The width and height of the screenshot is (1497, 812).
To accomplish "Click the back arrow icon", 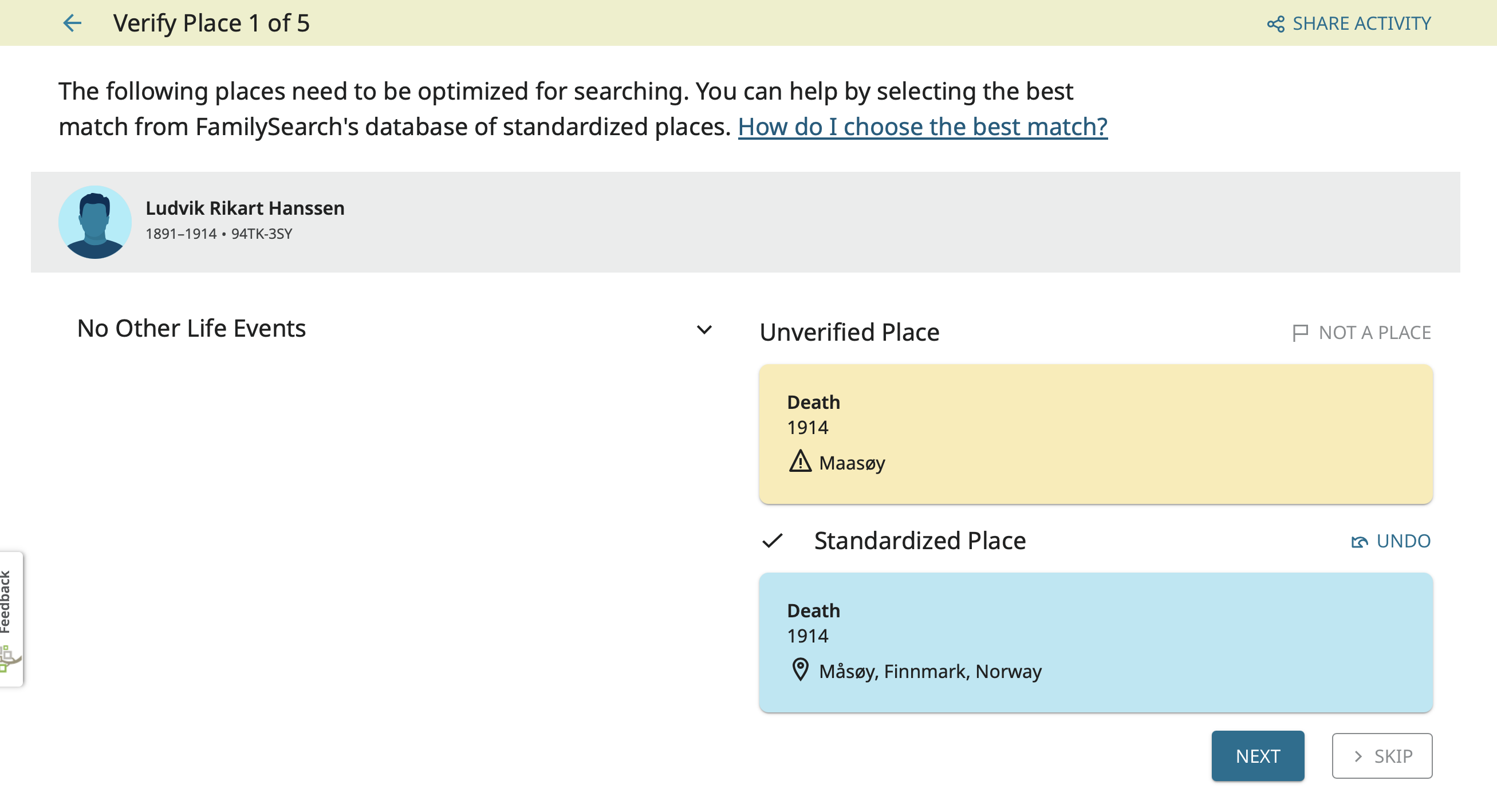I will click(72, 23).
